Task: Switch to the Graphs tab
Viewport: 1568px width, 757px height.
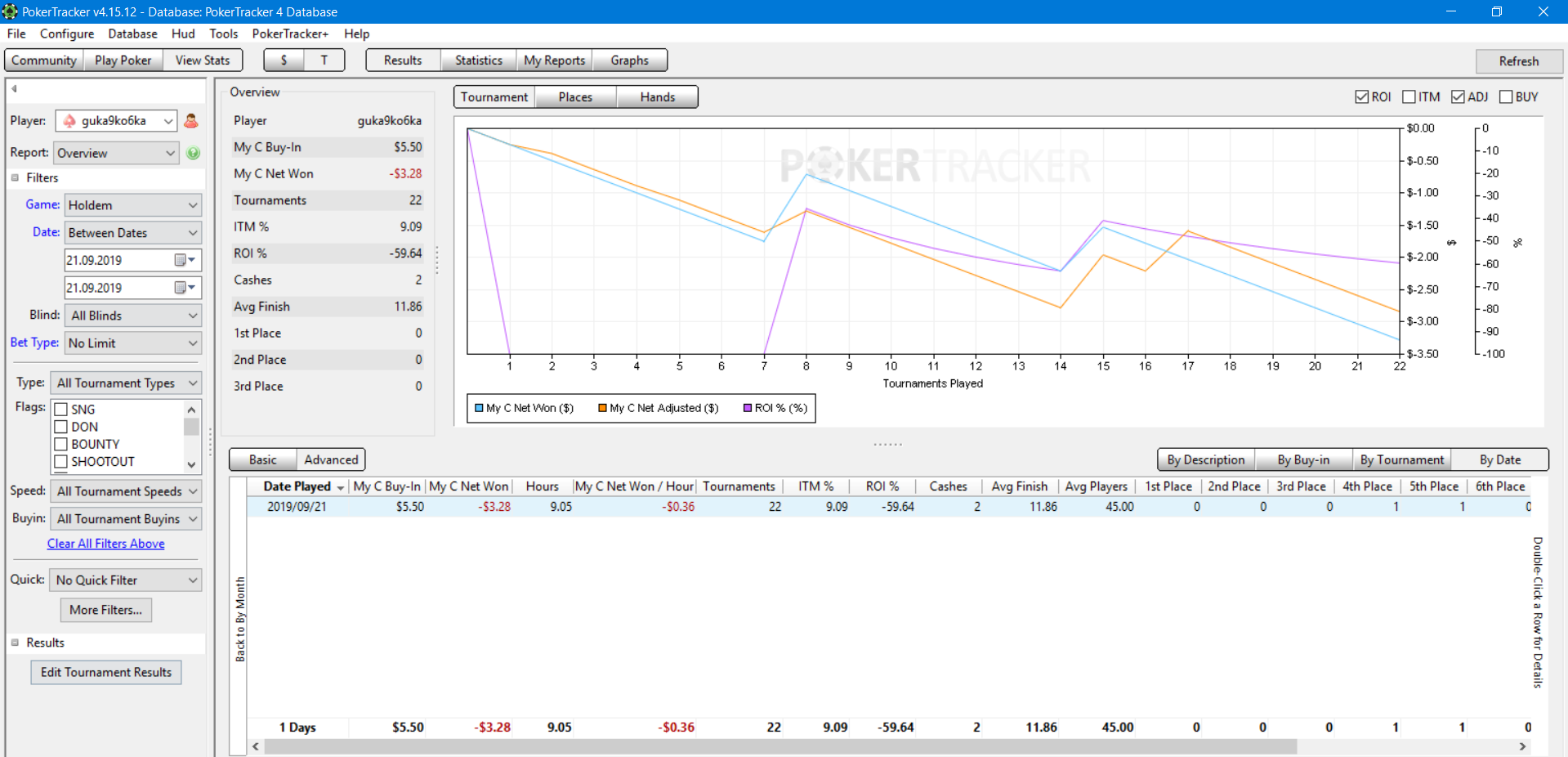Action: 629,60
